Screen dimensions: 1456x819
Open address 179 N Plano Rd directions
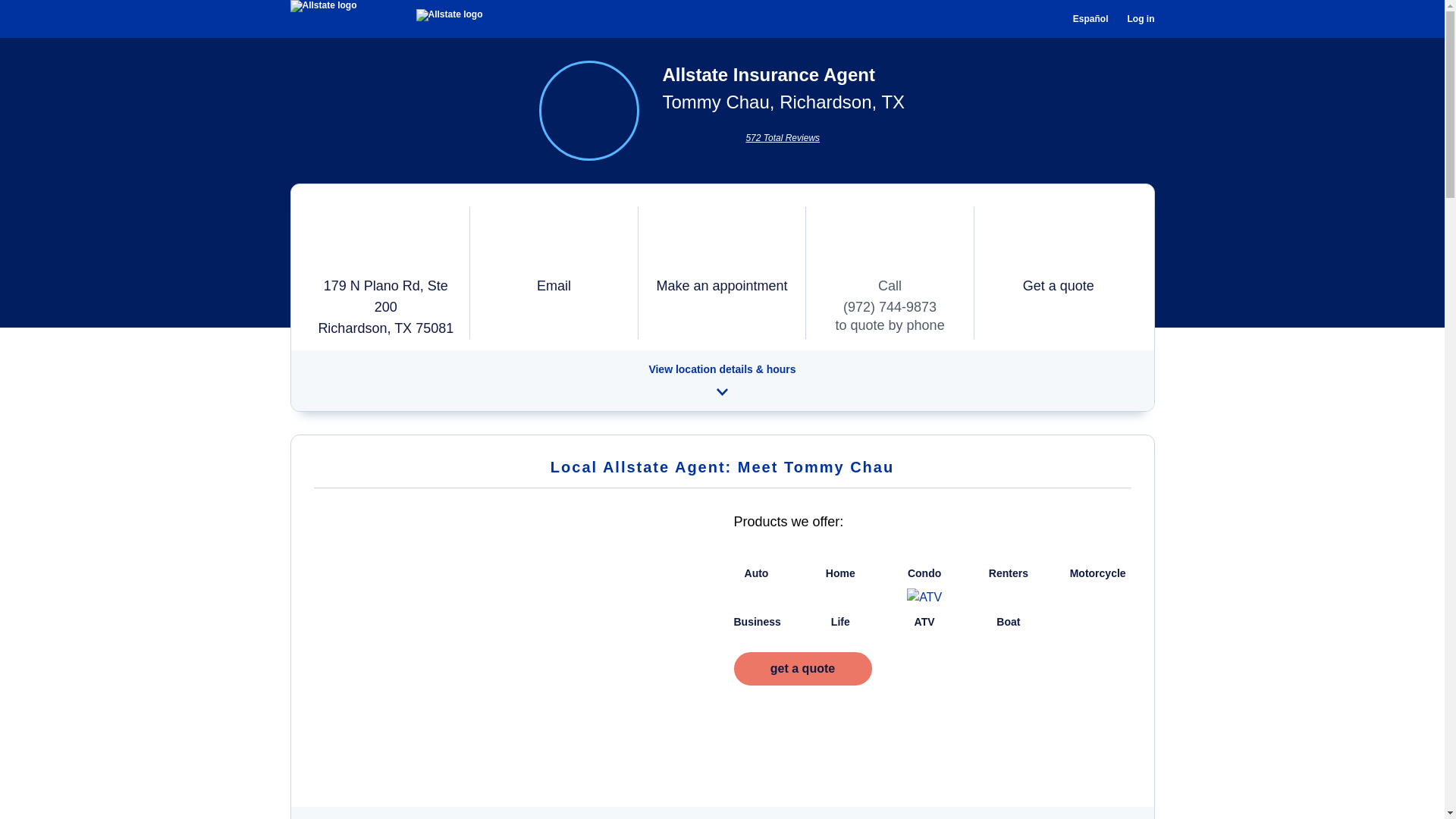(385, 307)
